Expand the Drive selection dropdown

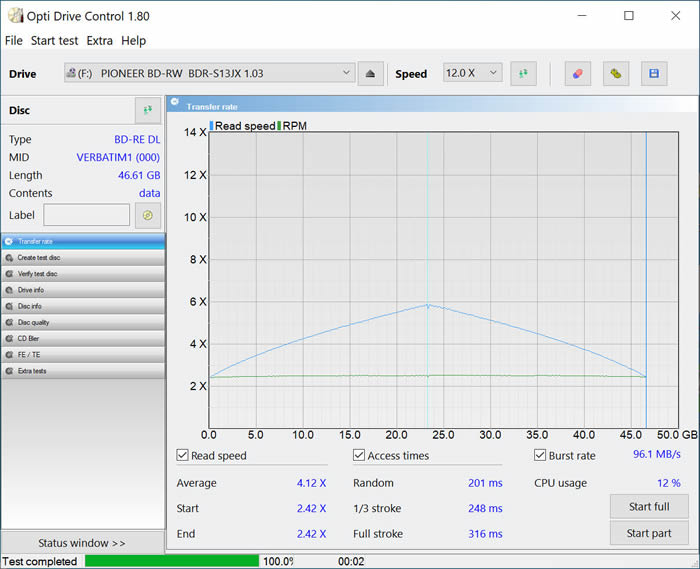(x=347, y=73)
